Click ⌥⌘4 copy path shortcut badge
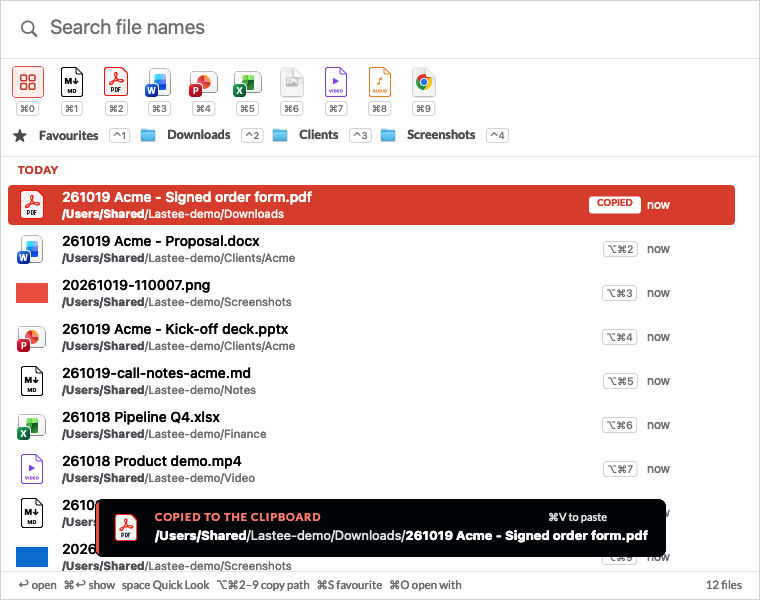Viewport: 760px width, 600px height. click(x=620, y=337)
